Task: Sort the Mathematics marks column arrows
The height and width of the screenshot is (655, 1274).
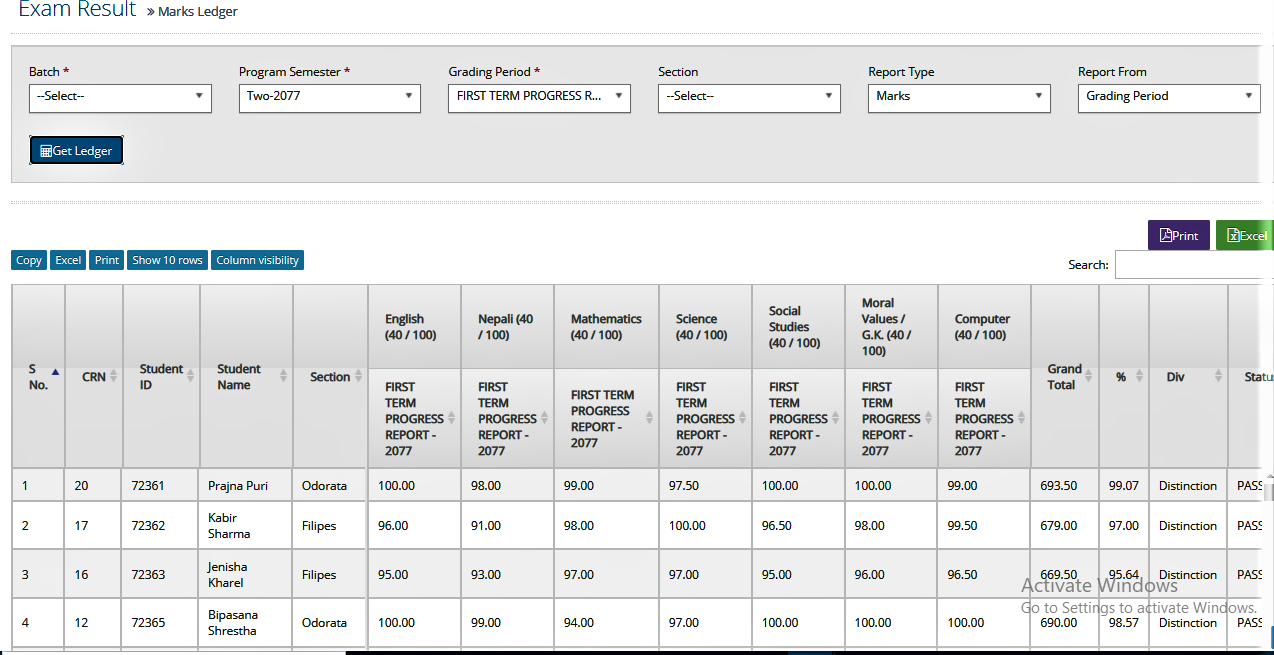Action: click(x=649, y=418)
